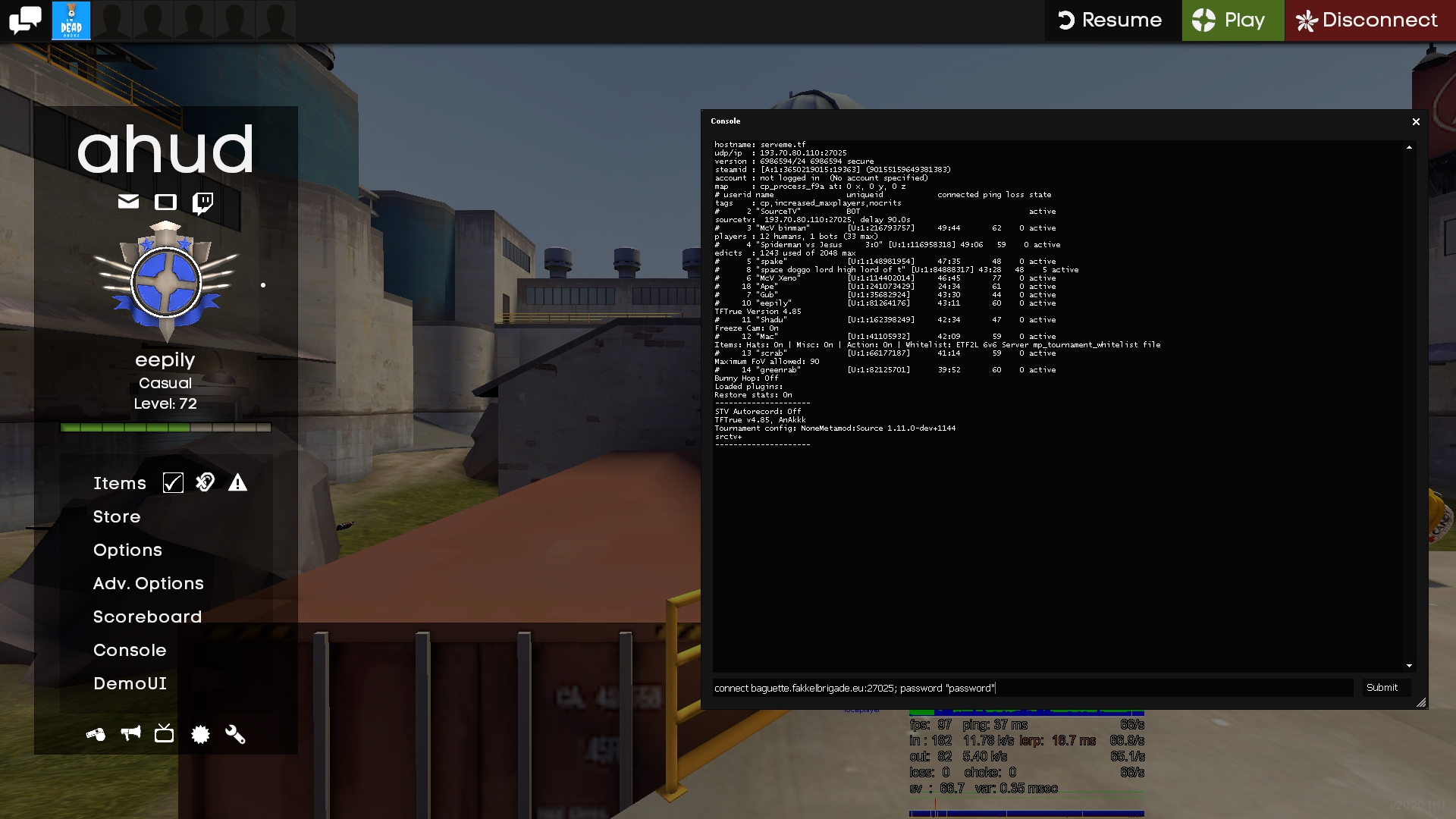Click the rectangle screen icon under ahud

click(x=165, y=202)
